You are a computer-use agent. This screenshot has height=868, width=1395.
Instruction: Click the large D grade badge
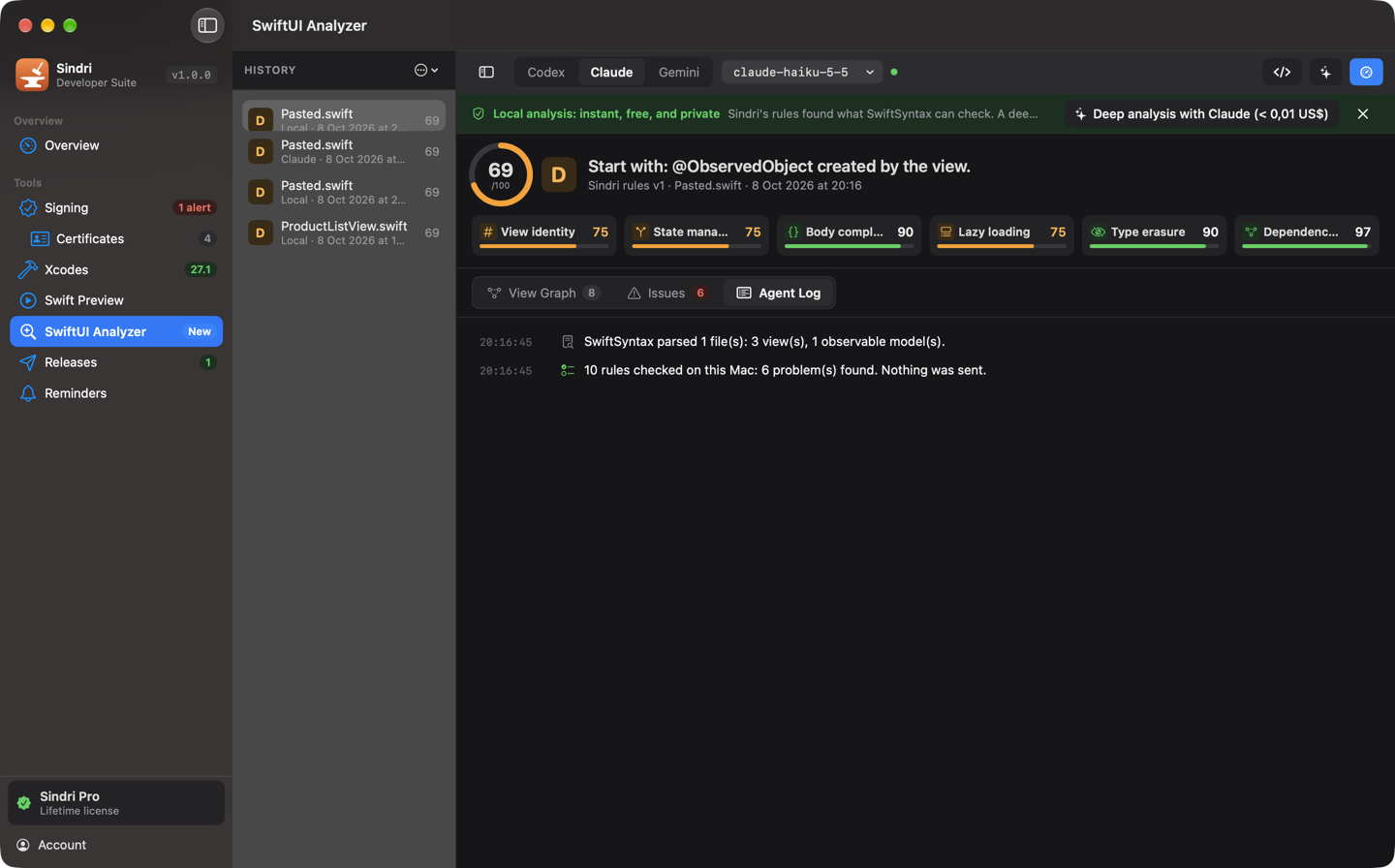tap(559, 174)
